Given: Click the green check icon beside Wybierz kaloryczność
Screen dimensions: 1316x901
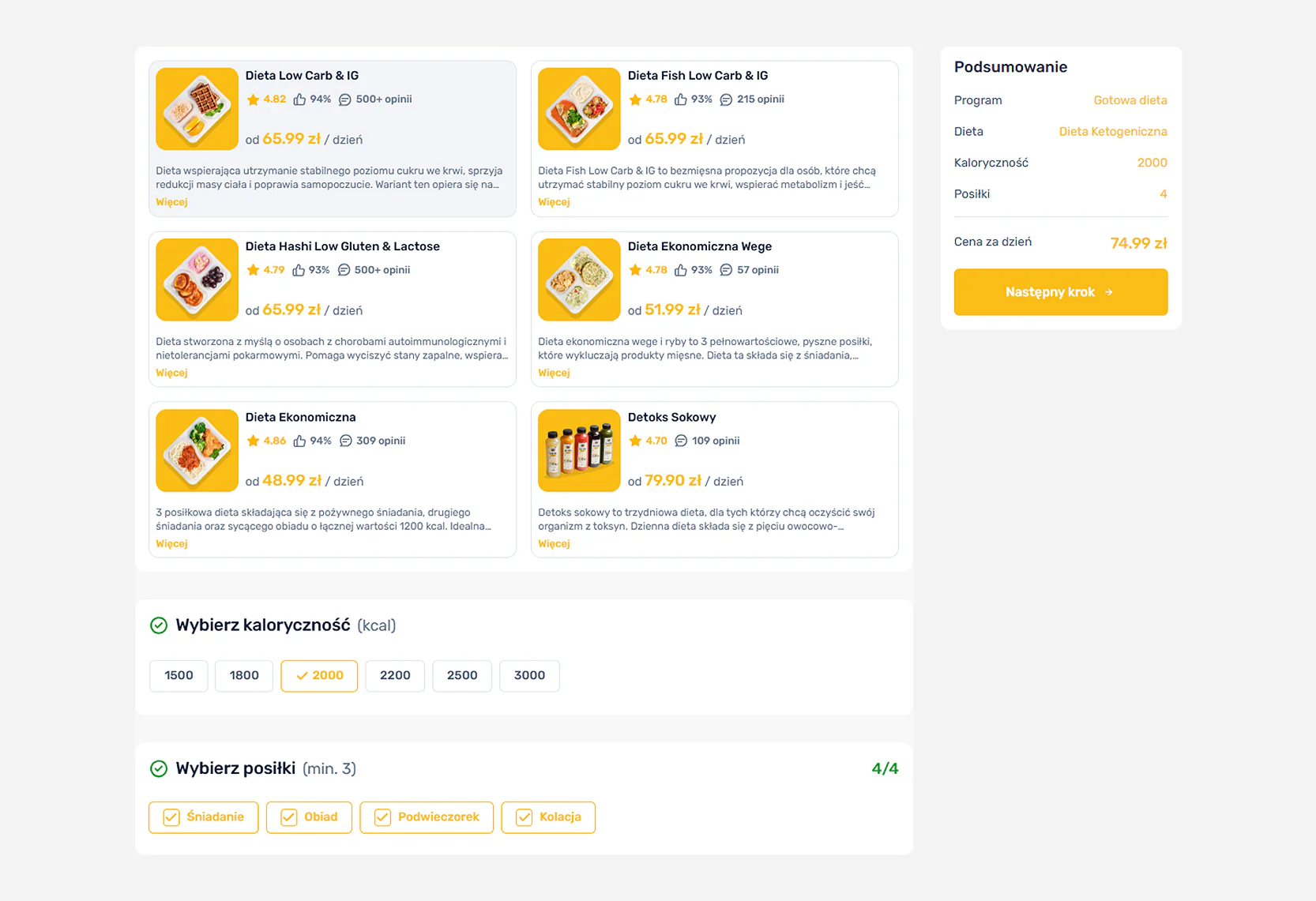Looking at the screenshot, I should coord(159,625).
